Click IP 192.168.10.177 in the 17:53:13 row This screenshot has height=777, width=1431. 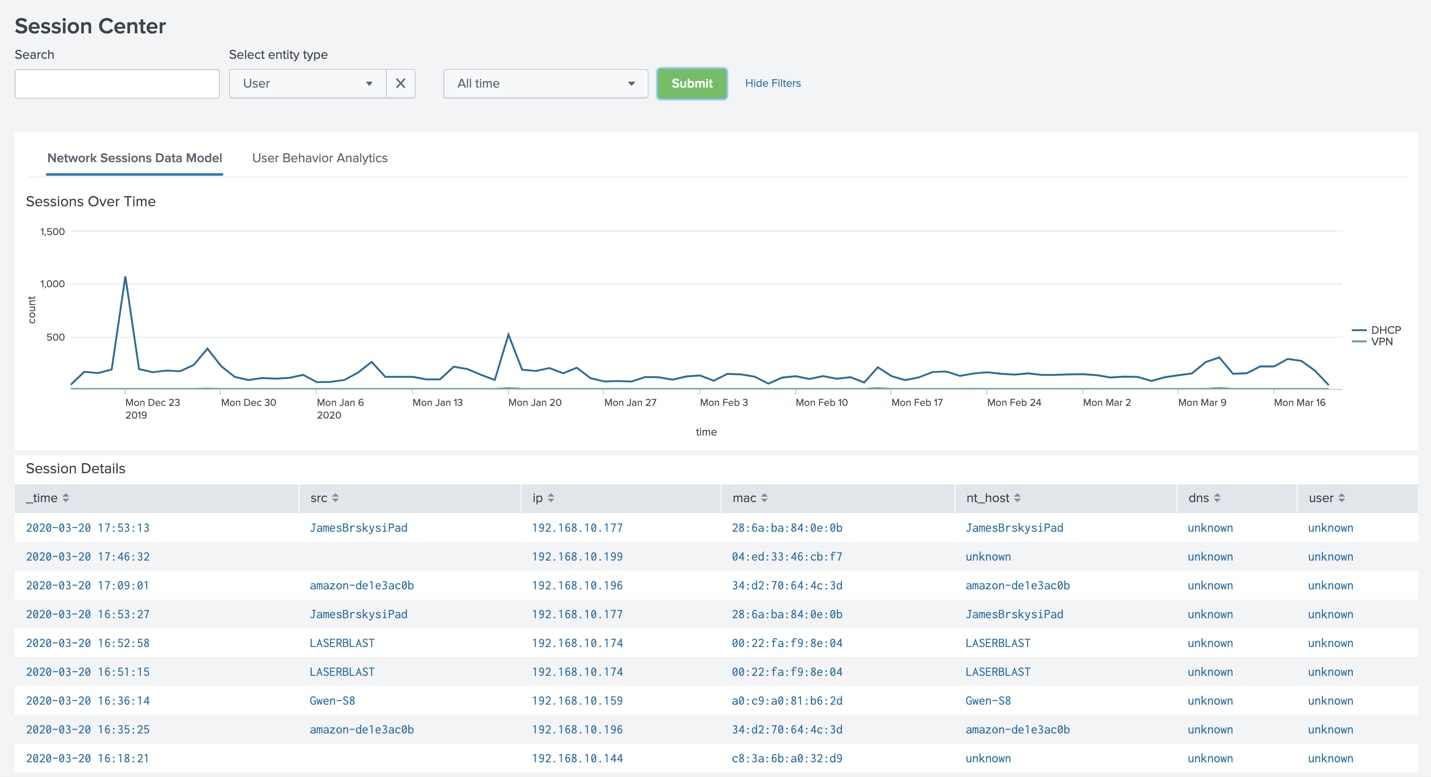[x=577, y=528]
